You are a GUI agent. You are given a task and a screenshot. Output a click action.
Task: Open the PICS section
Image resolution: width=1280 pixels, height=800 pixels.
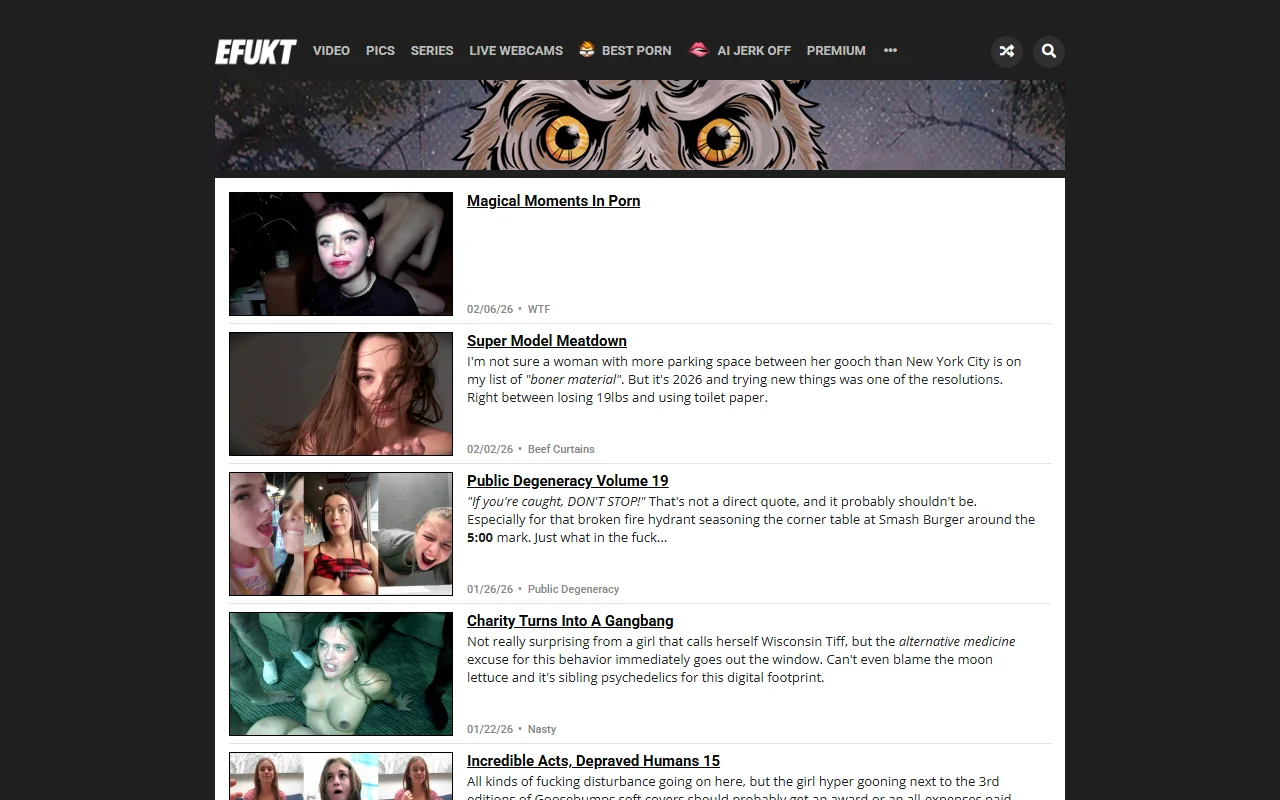click(x=380, y=50)
